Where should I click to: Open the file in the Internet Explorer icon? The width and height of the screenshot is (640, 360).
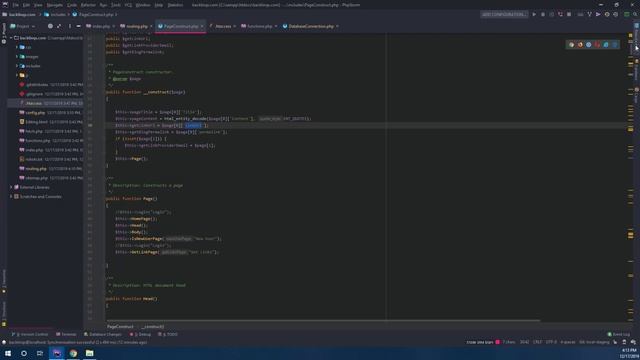coord(606,44)
